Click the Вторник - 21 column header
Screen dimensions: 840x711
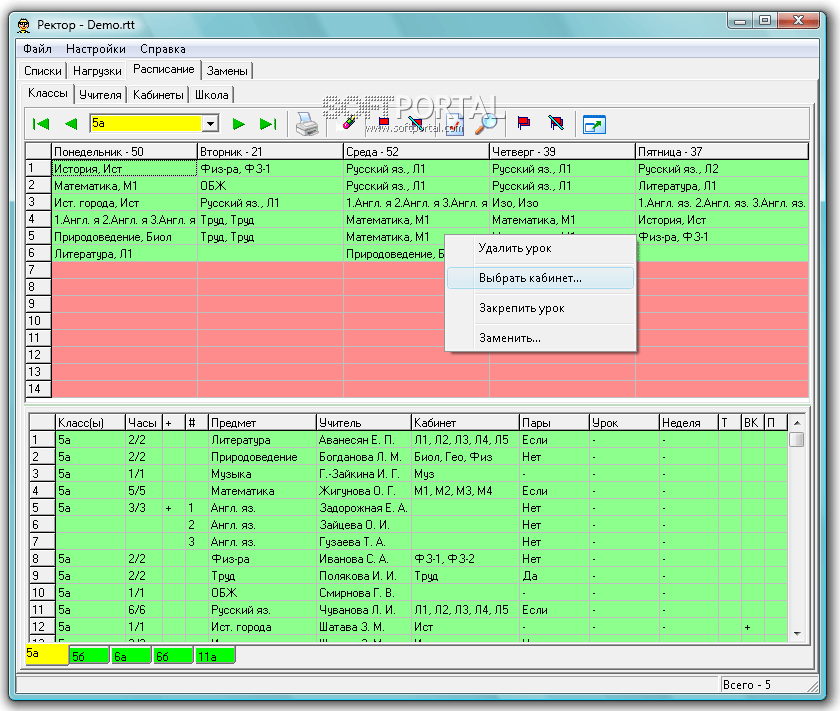(x=271, y=152)
